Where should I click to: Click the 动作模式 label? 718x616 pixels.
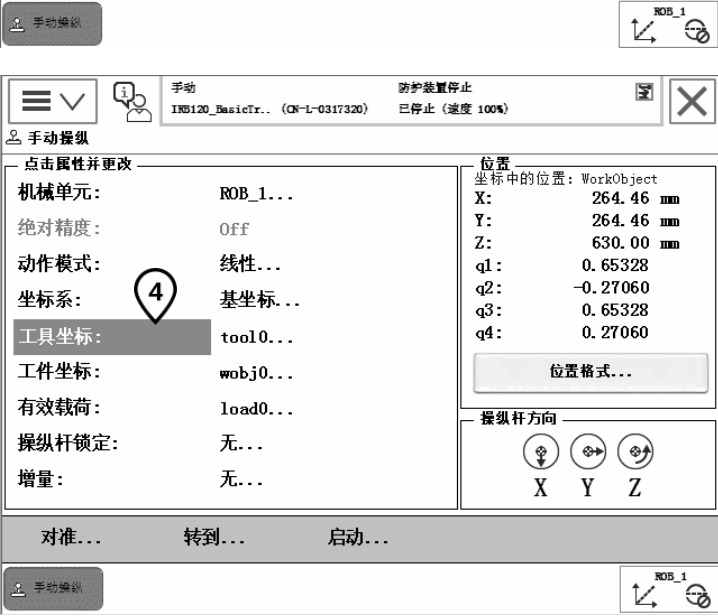[x=59, y=264]
